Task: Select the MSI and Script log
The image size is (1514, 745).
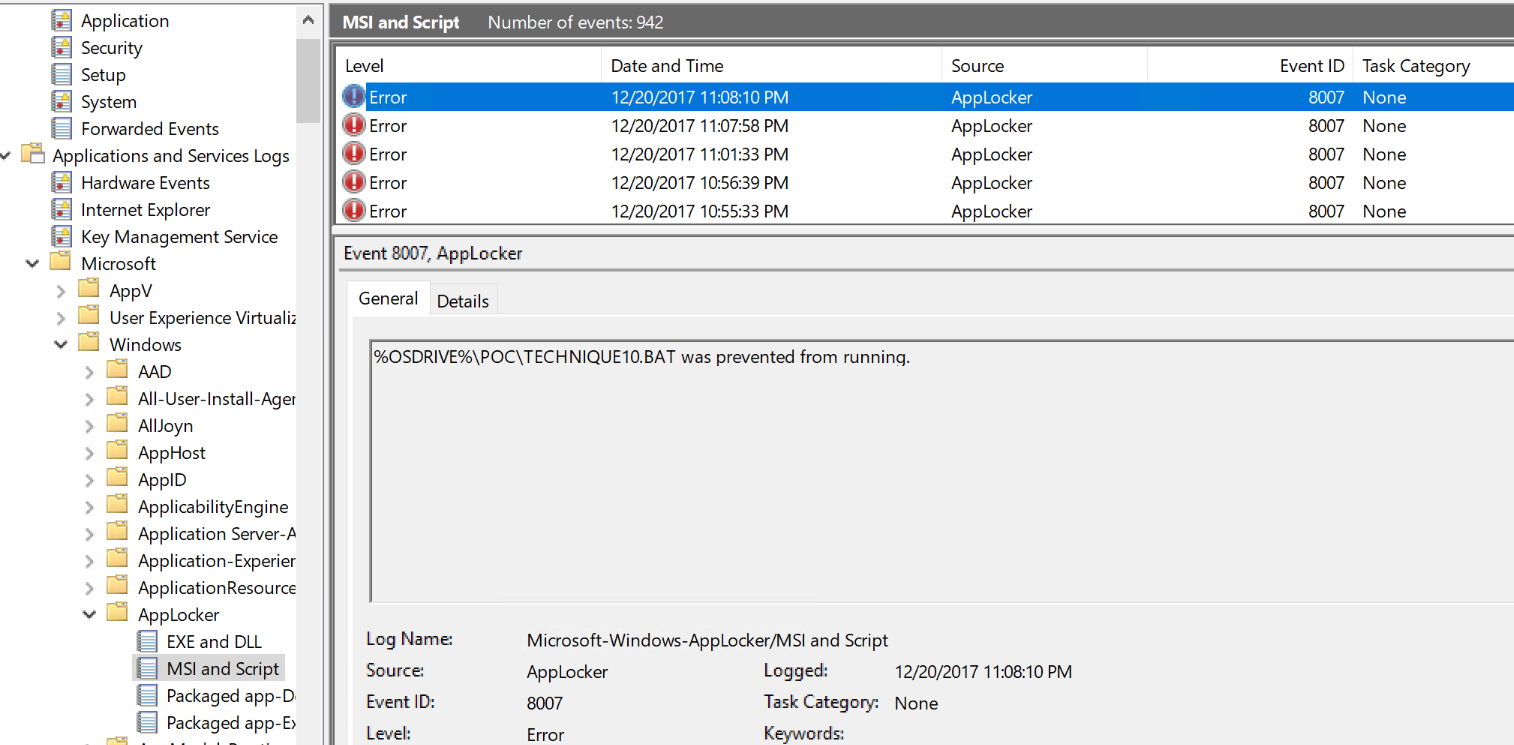Action: (222, 669)
